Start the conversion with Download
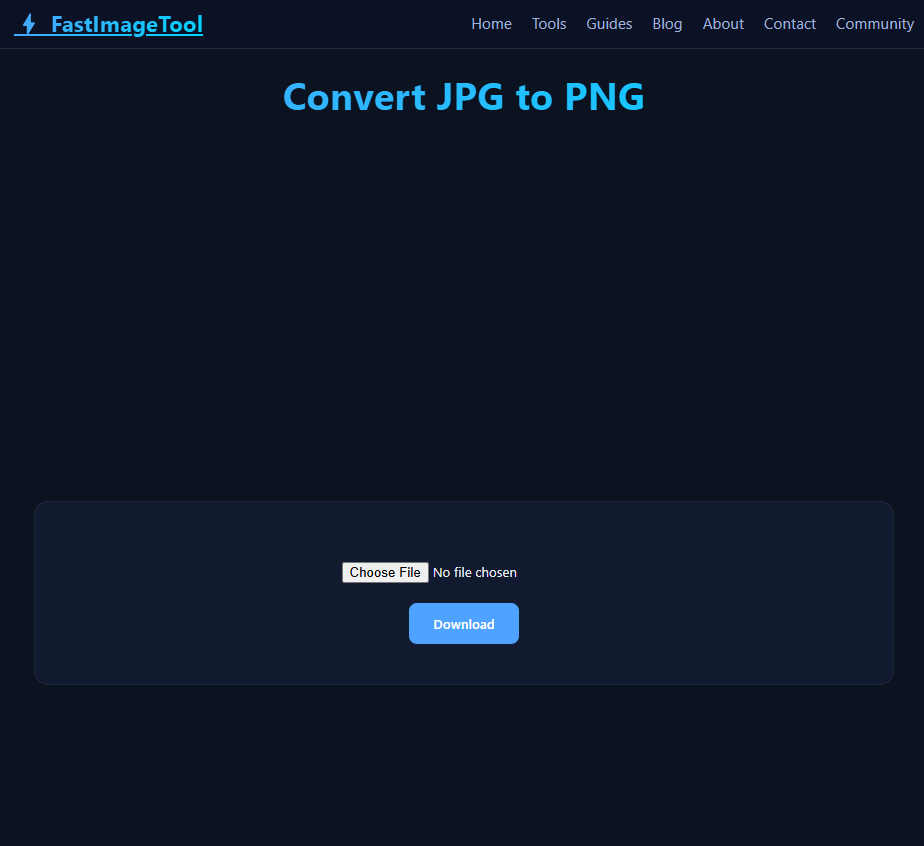Image resolution: width=924 pixels, height=846 pixels. 463,623
